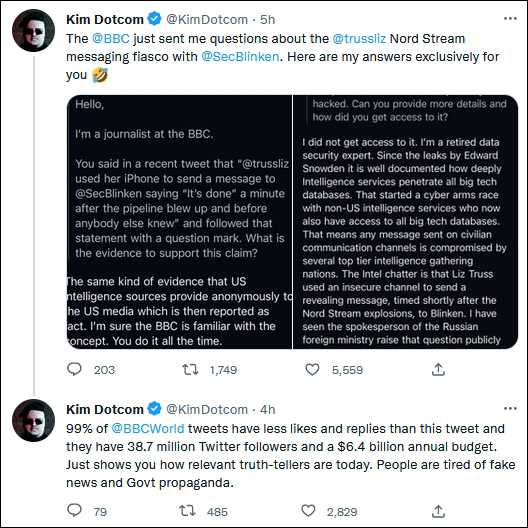528x528 pixels.
Task: View the right attached image about Snowden leaks
Action: click(x=405, y=222)
